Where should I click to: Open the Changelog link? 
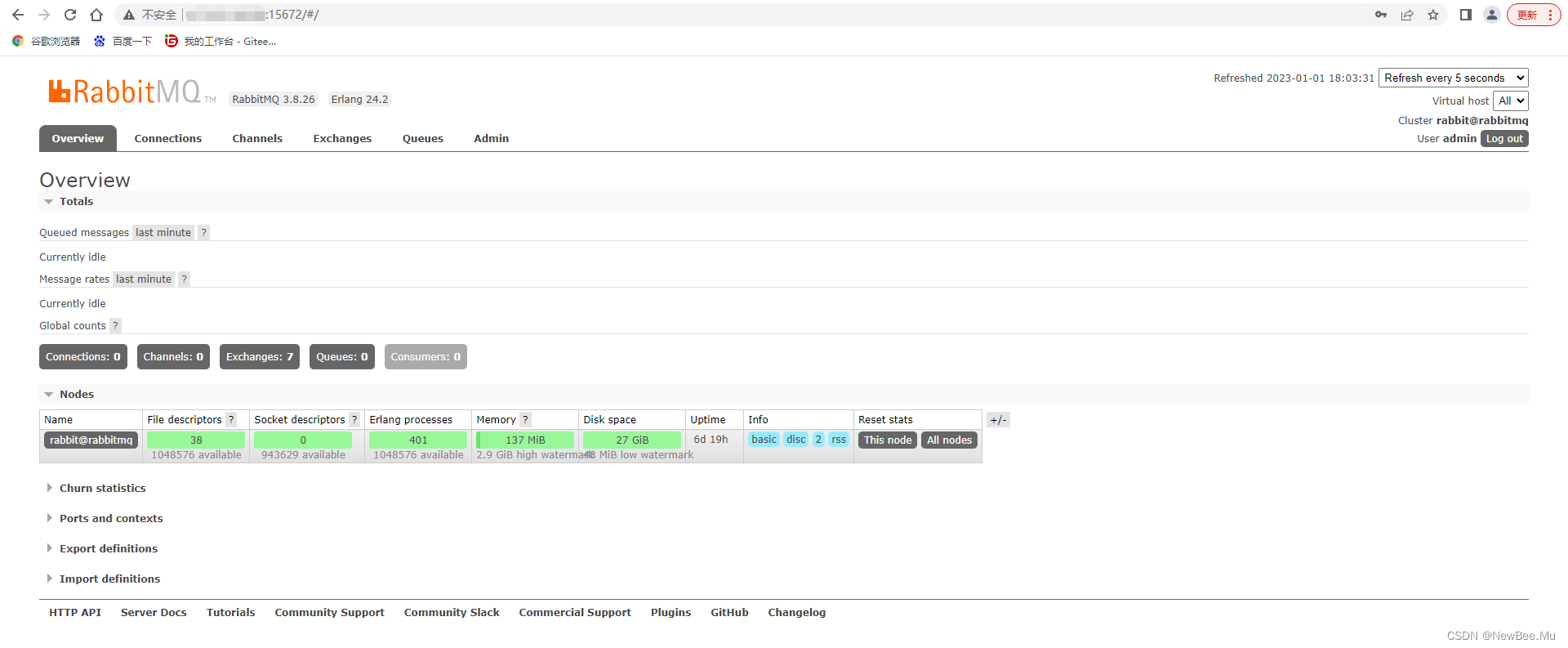(796, 612)
